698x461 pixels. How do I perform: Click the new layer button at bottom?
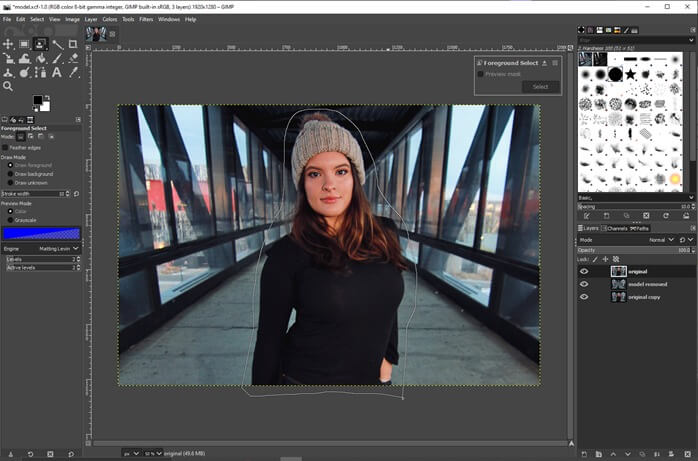coord(584,454)
